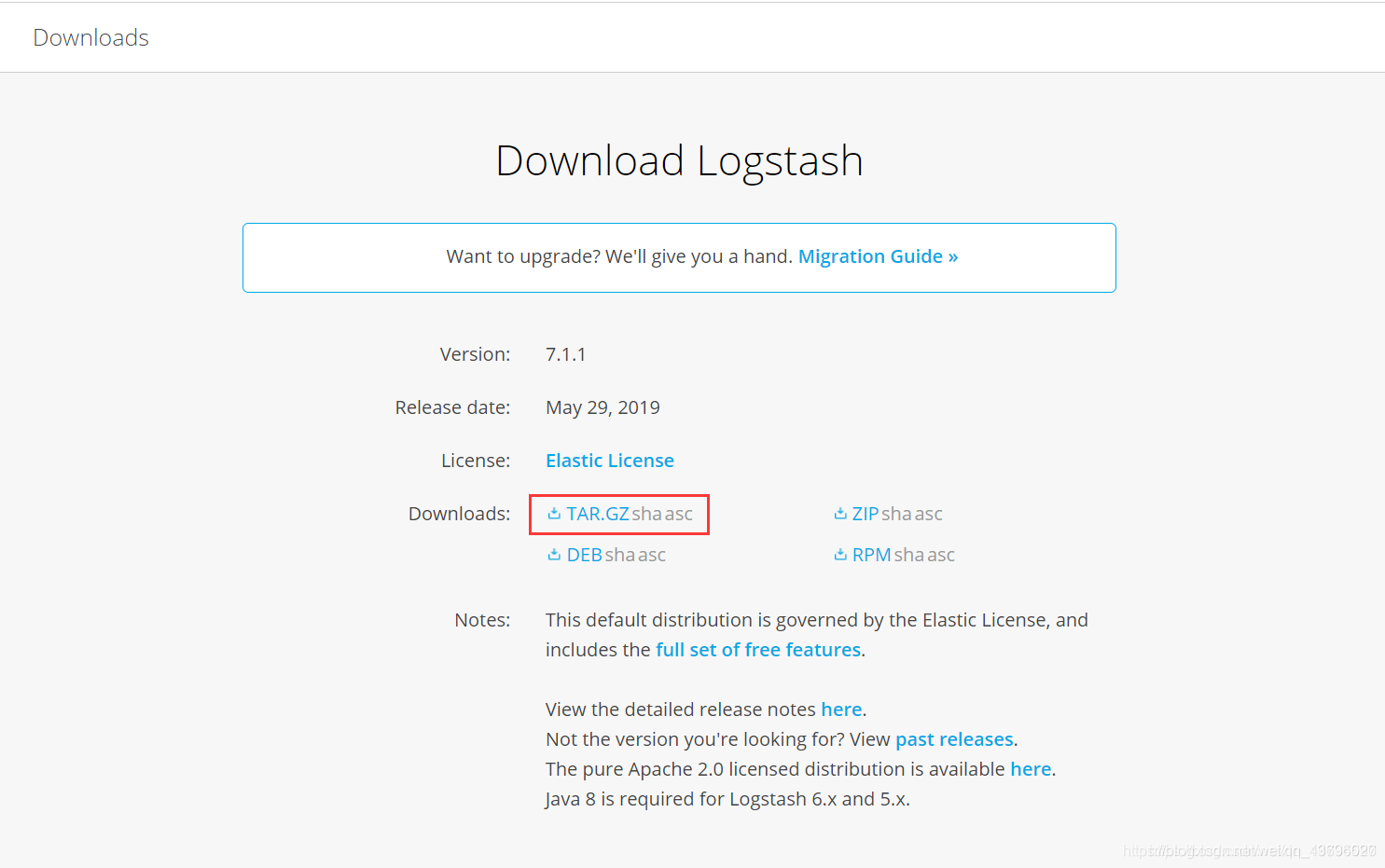Open sha checksum for TAR.GZ
The width and height of the screenshot is (1385, 868).
[x=646, y=514]
